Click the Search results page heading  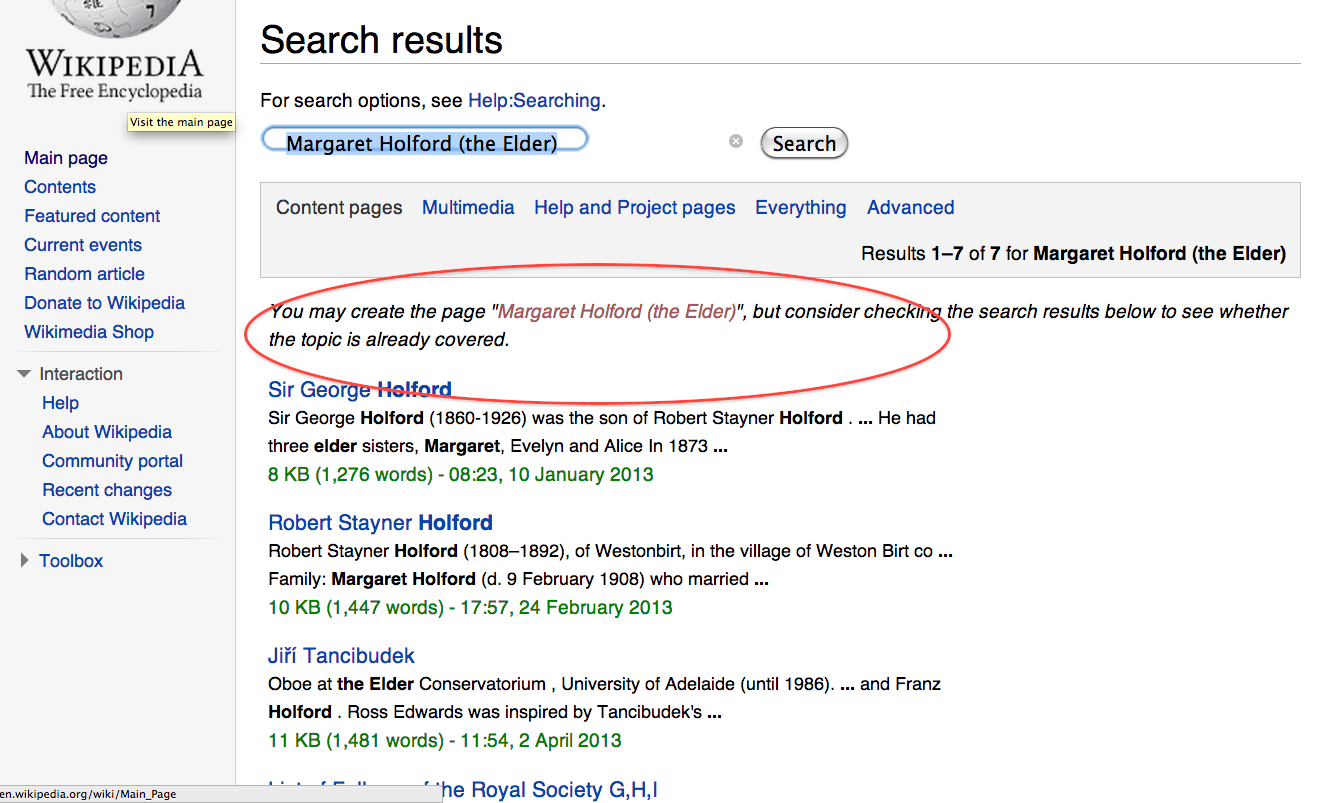(381, 40)
